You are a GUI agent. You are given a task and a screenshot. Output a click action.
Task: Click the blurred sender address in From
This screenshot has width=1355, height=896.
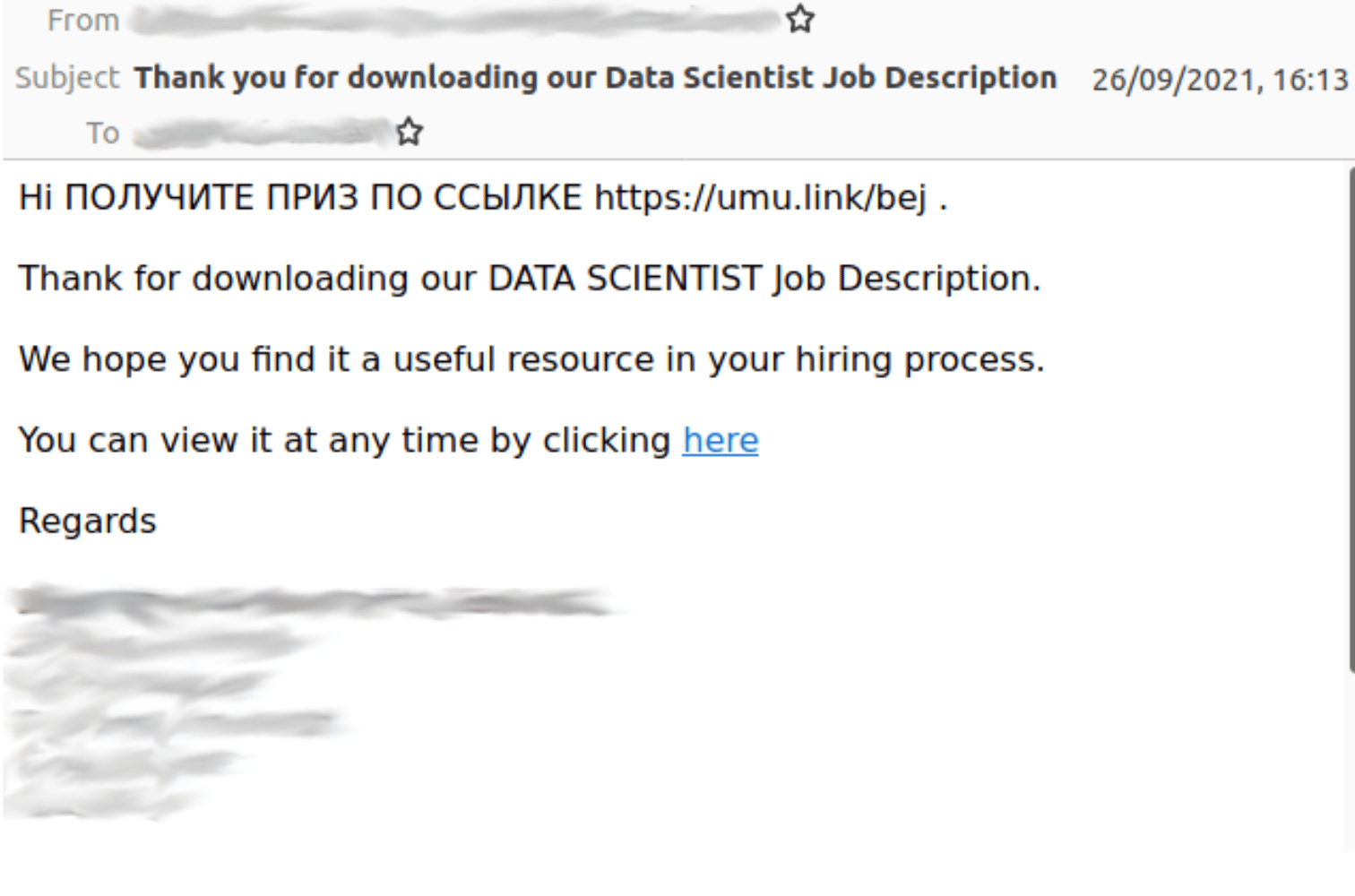click(x=453, y=20)
